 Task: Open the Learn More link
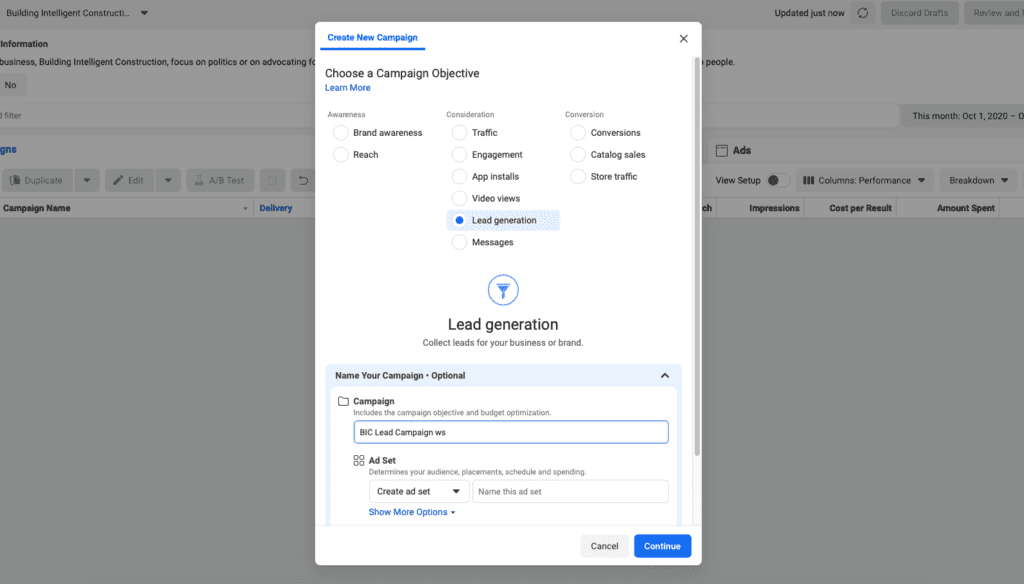point(347,87)
